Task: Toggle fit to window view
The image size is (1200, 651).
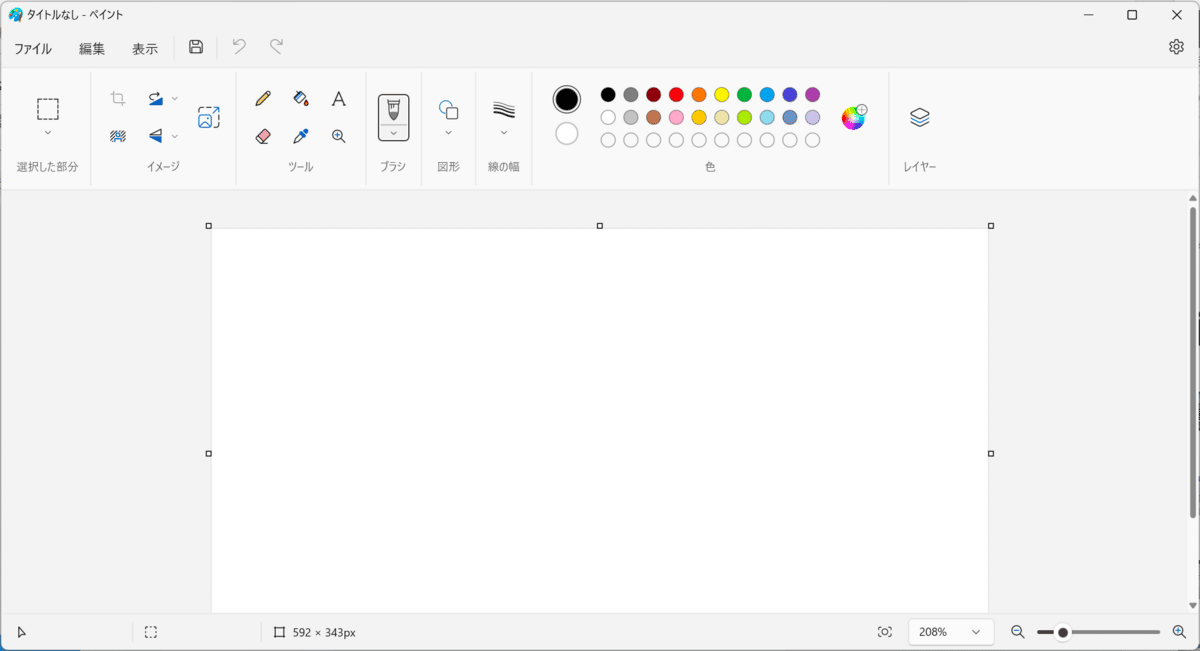Action: [x=885, y=632]
